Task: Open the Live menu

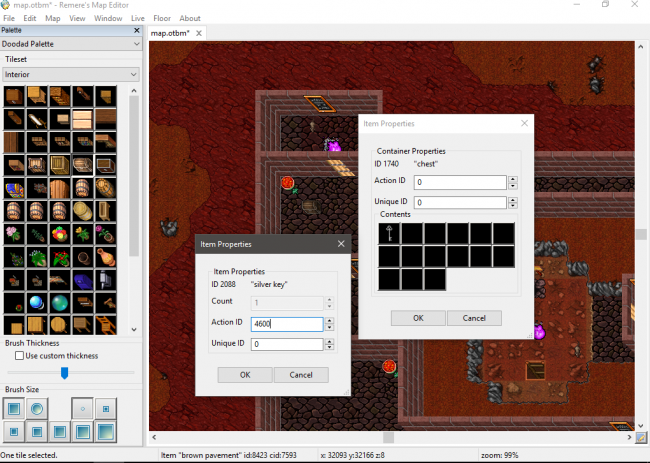Action: (138, 18)
